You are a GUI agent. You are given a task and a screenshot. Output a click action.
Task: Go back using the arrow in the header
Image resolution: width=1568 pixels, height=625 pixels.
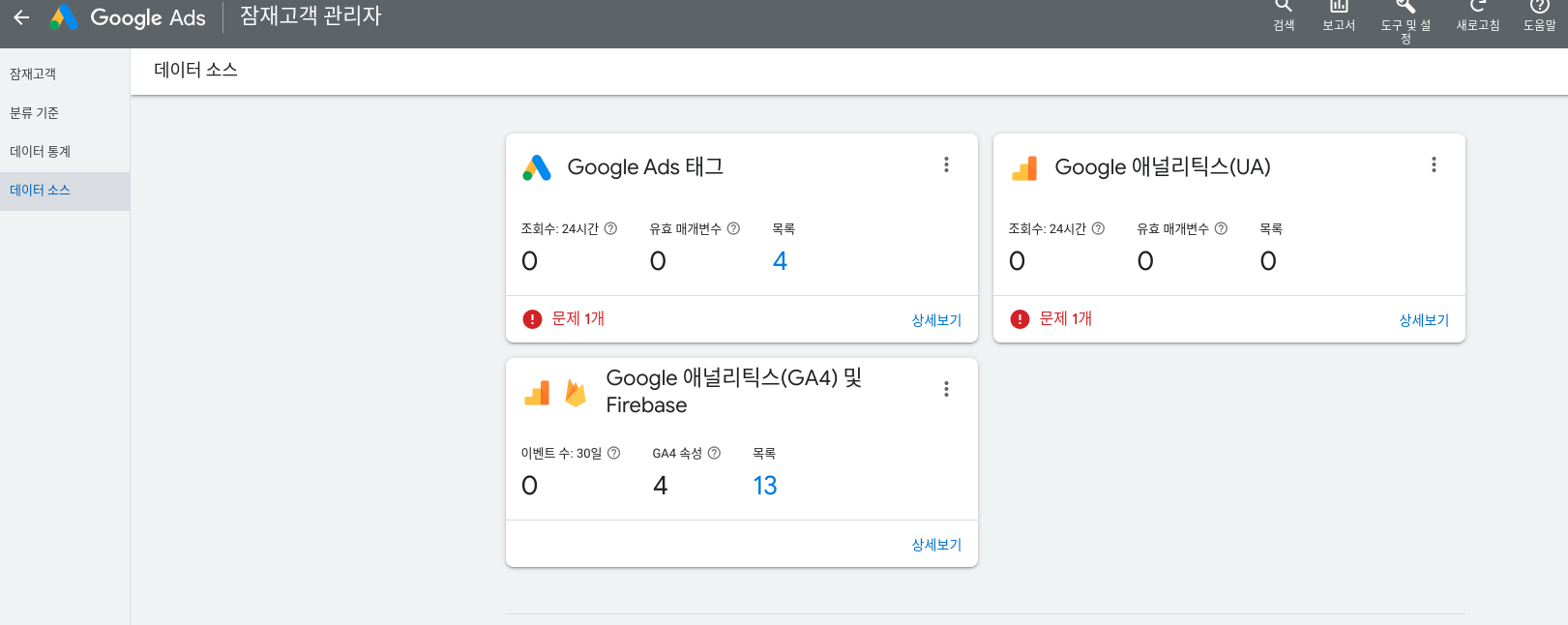tap(21, 17)
